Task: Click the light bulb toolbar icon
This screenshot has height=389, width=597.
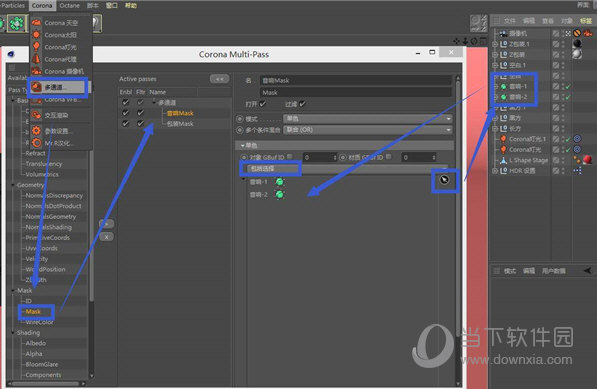Action: [97, 24]
